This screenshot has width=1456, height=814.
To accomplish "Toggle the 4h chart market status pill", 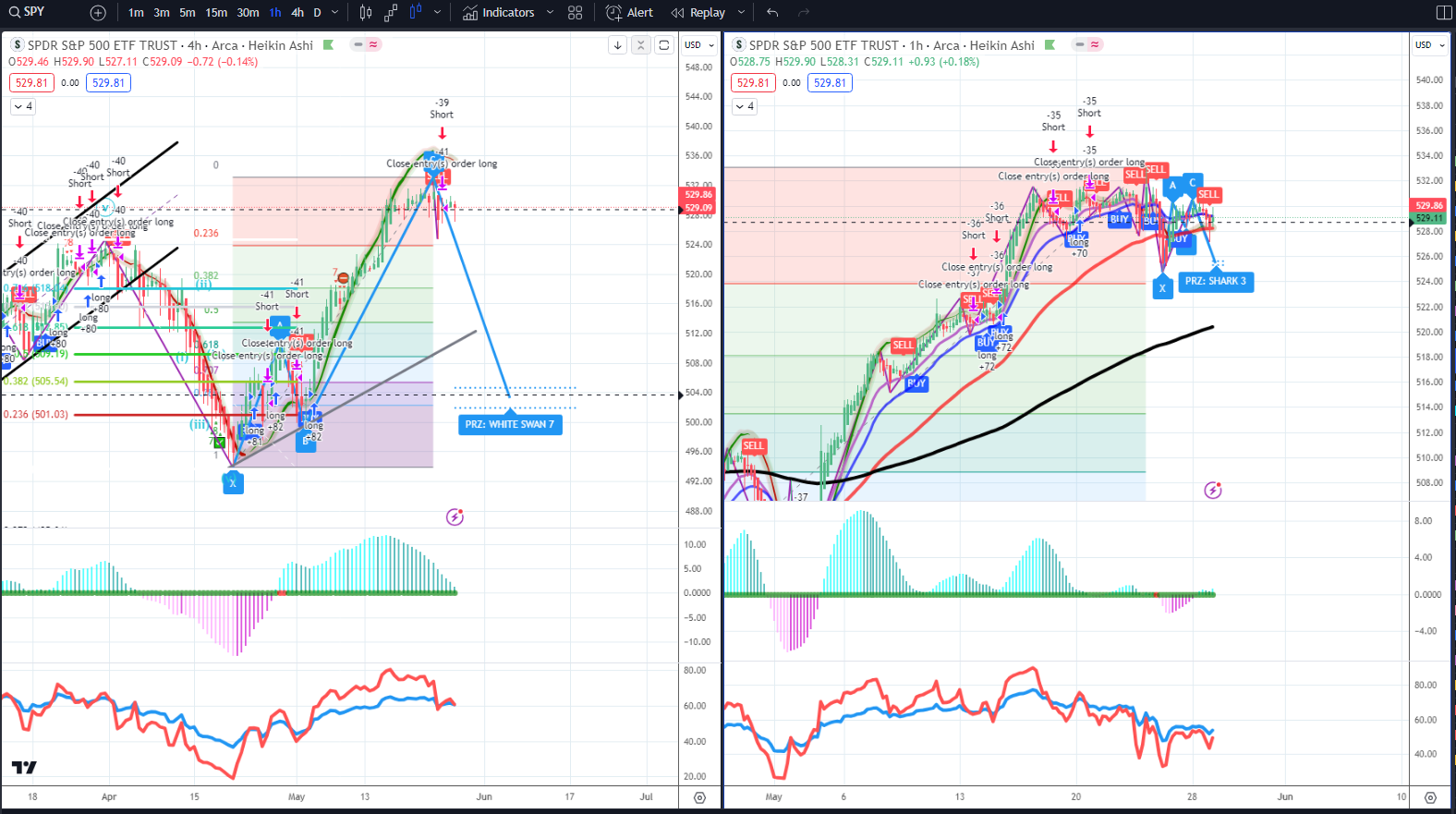I will [x=367, y=44].
